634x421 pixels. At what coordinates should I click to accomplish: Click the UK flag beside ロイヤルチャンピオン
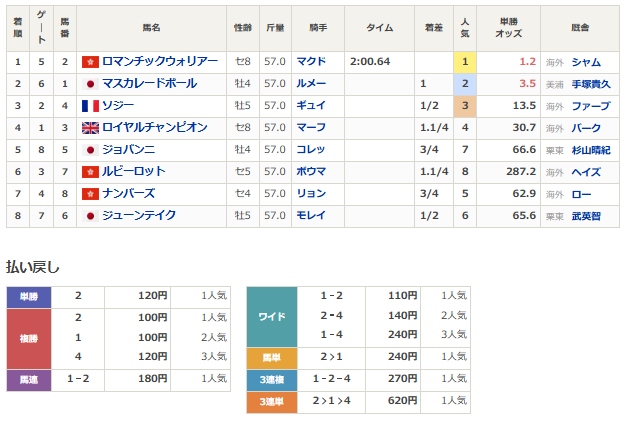[x=90, y=128]
